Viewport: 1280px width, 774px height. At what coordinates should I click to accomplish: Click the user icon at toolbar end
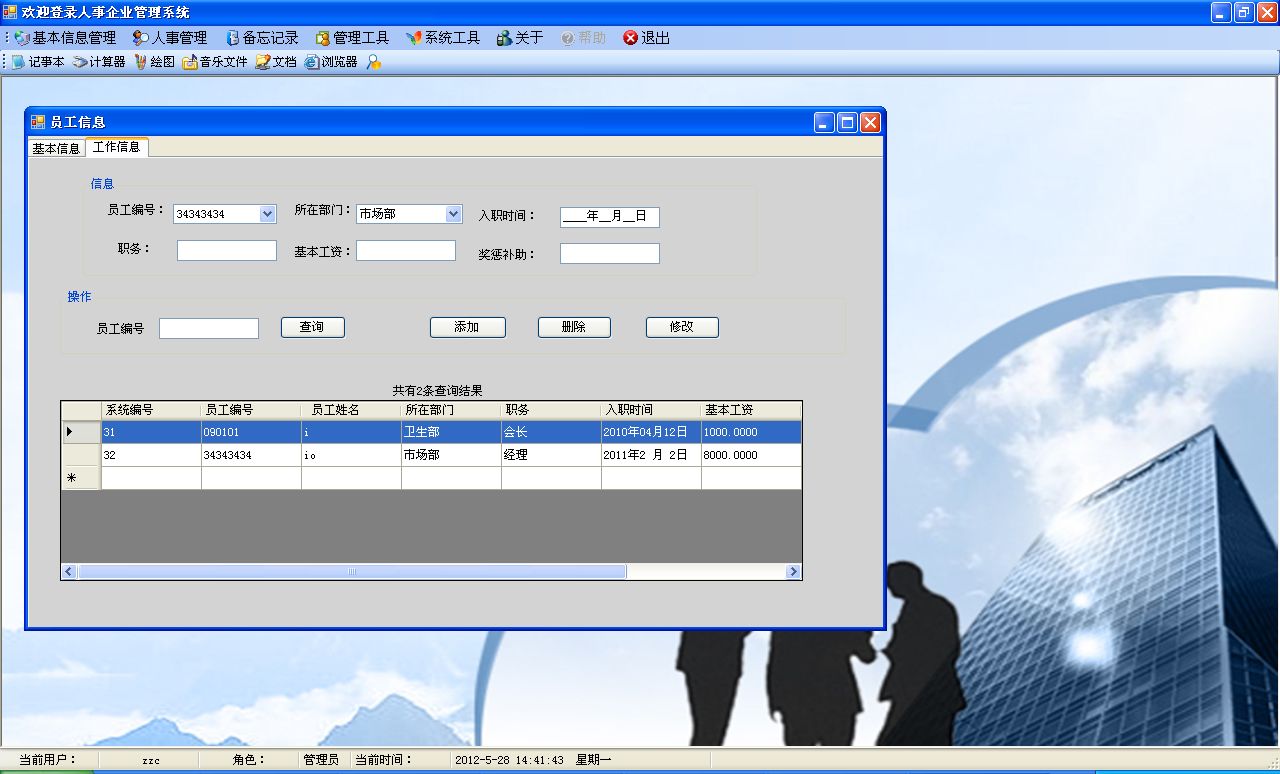[x=373, y=62]
